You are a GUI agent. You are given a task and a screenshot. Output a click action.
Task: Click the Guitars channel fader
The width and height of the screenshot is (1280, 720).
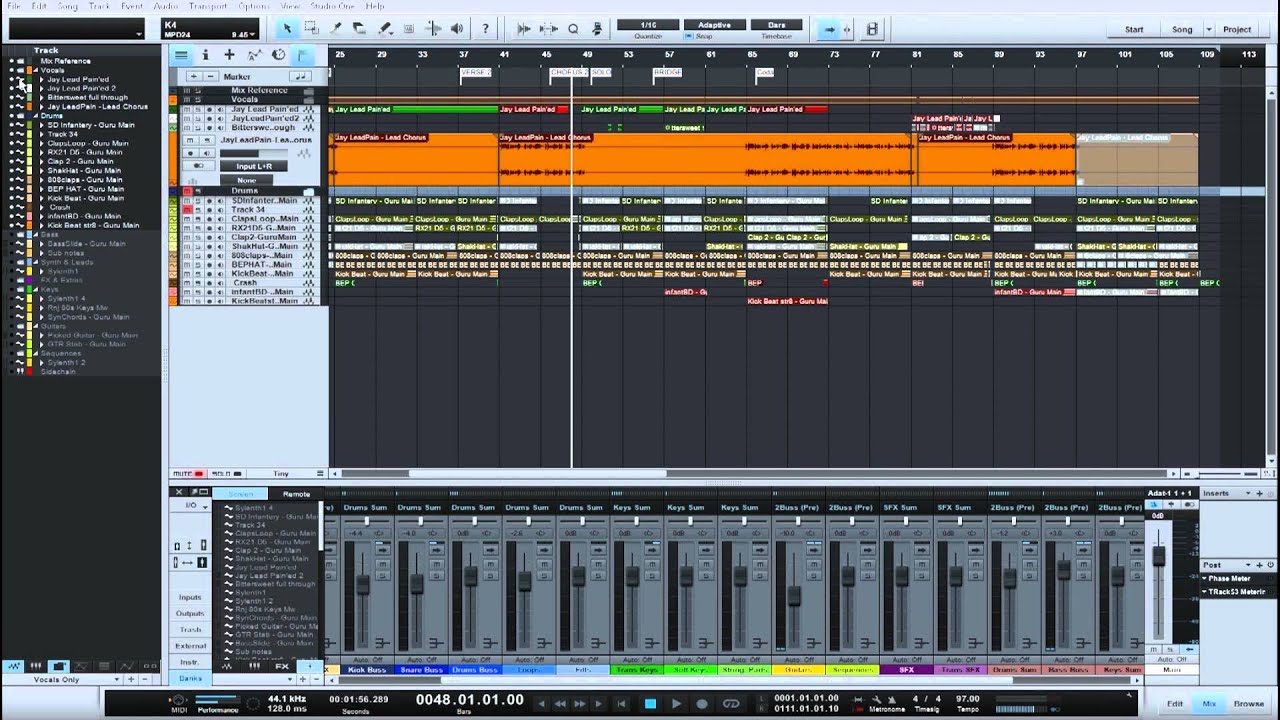(794, 594)
